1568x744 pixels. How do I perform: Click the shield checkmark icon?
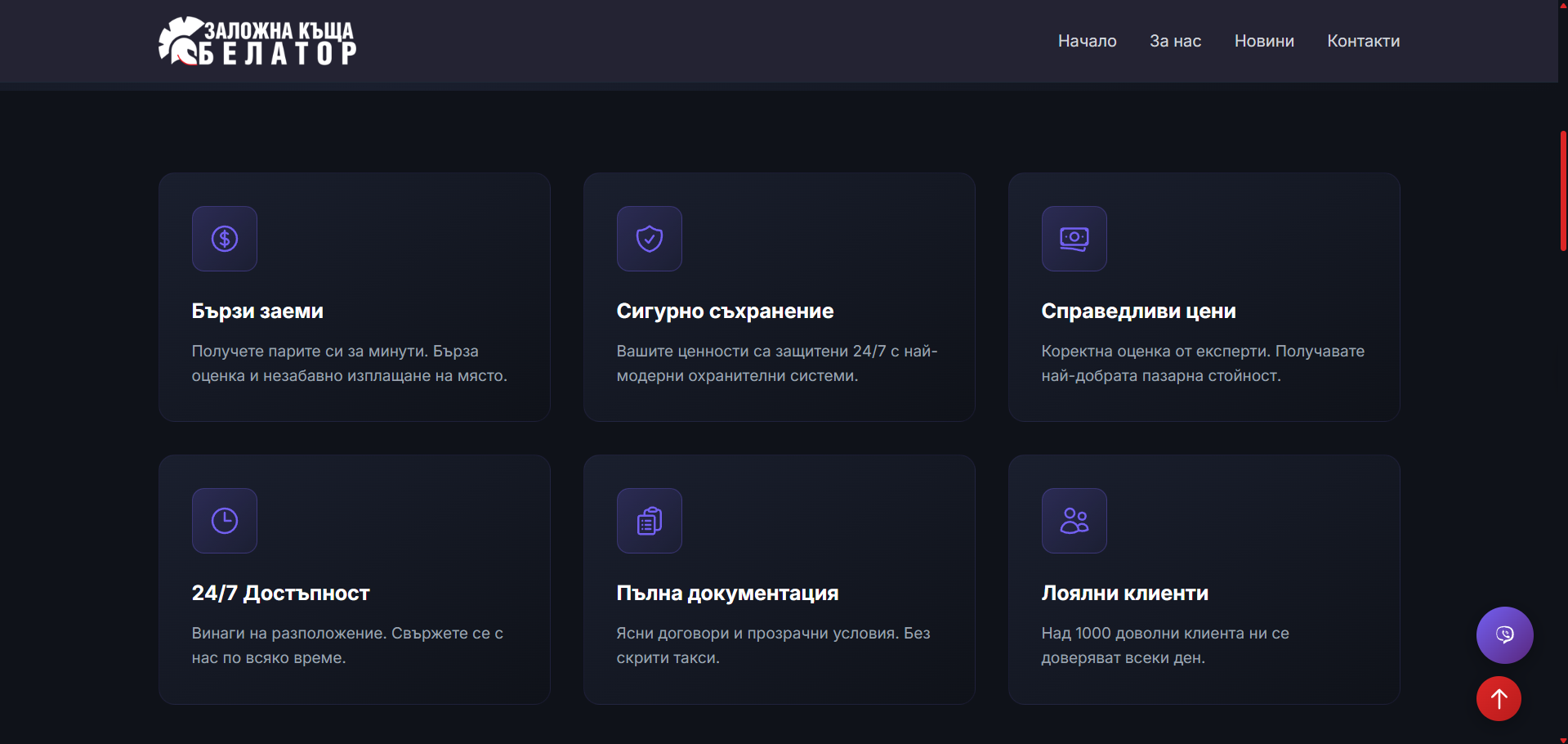(650, 239)
